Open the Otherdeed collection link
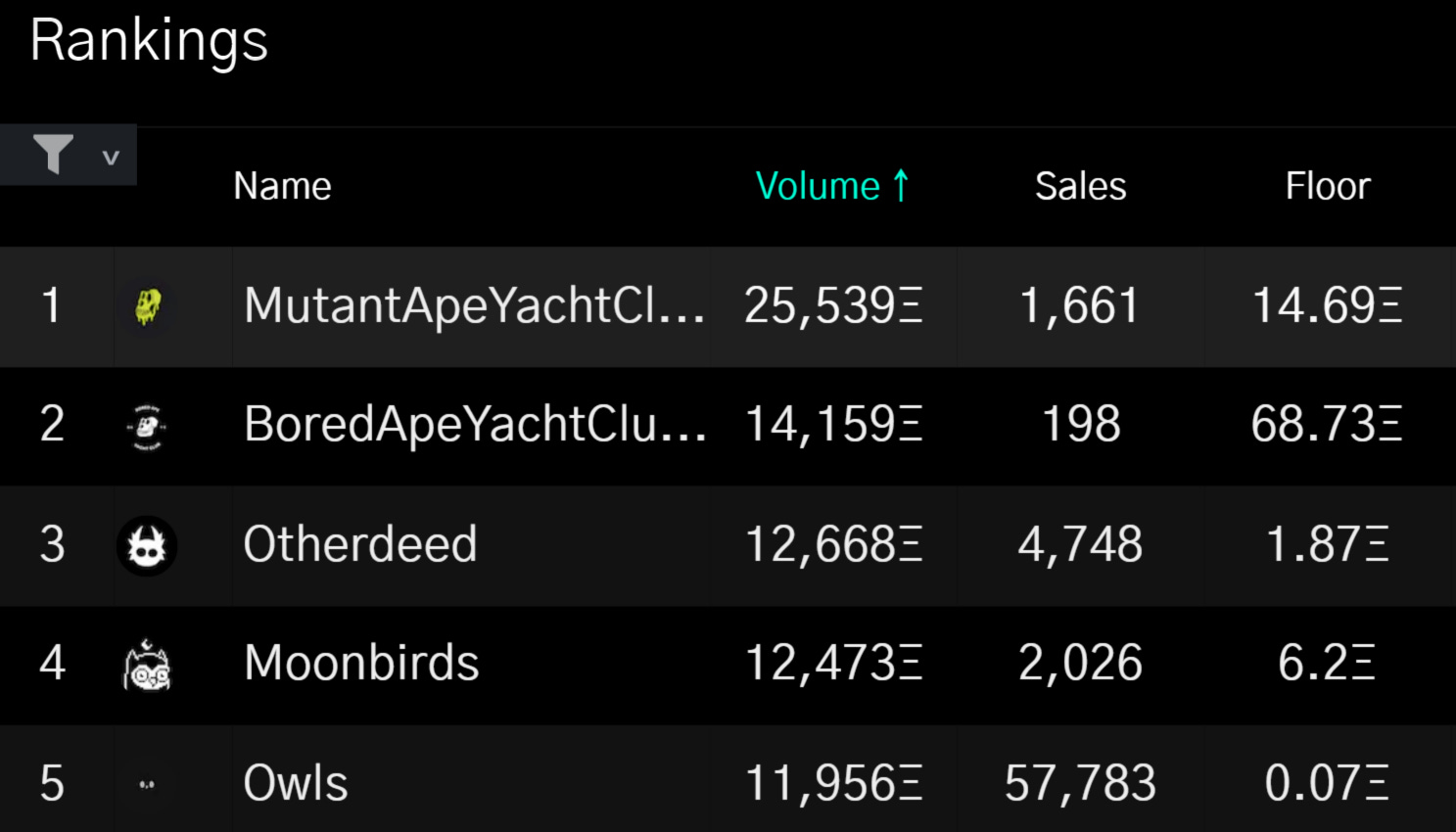 [x=360, y=544]
